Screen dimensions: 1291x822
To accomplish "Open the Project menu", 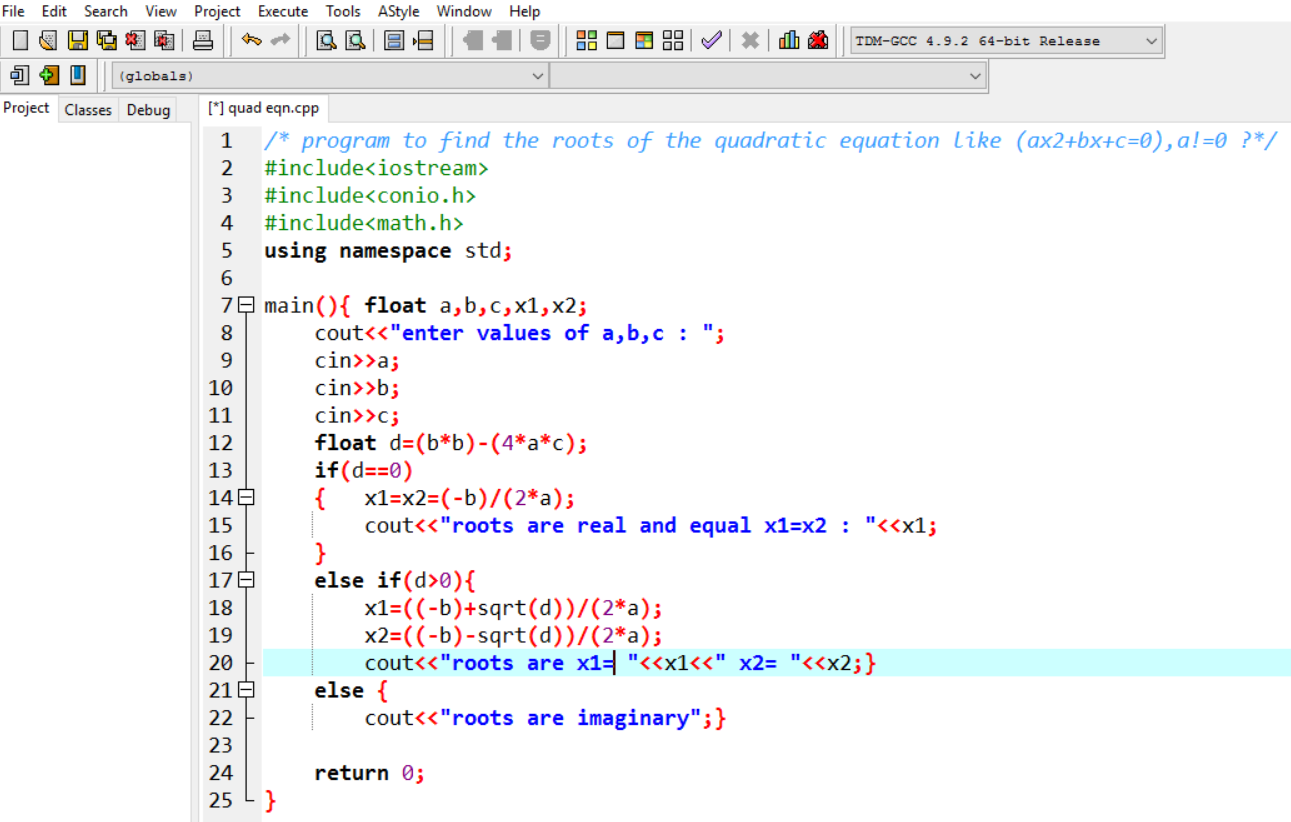I will (217, 11).
